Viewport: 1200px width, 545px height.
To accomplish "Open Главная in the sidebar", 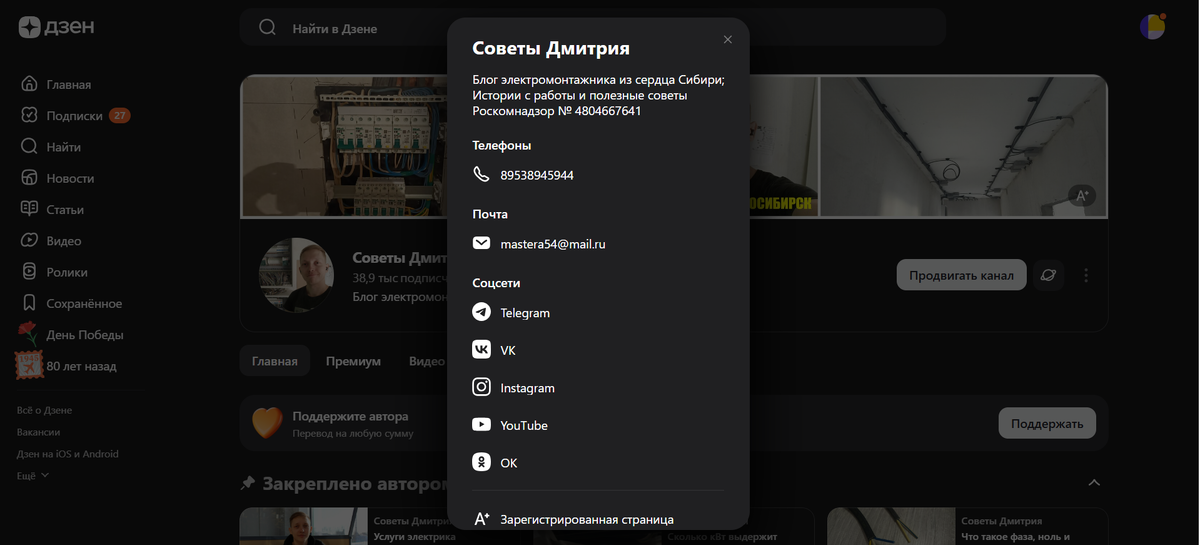I will 69,85.
